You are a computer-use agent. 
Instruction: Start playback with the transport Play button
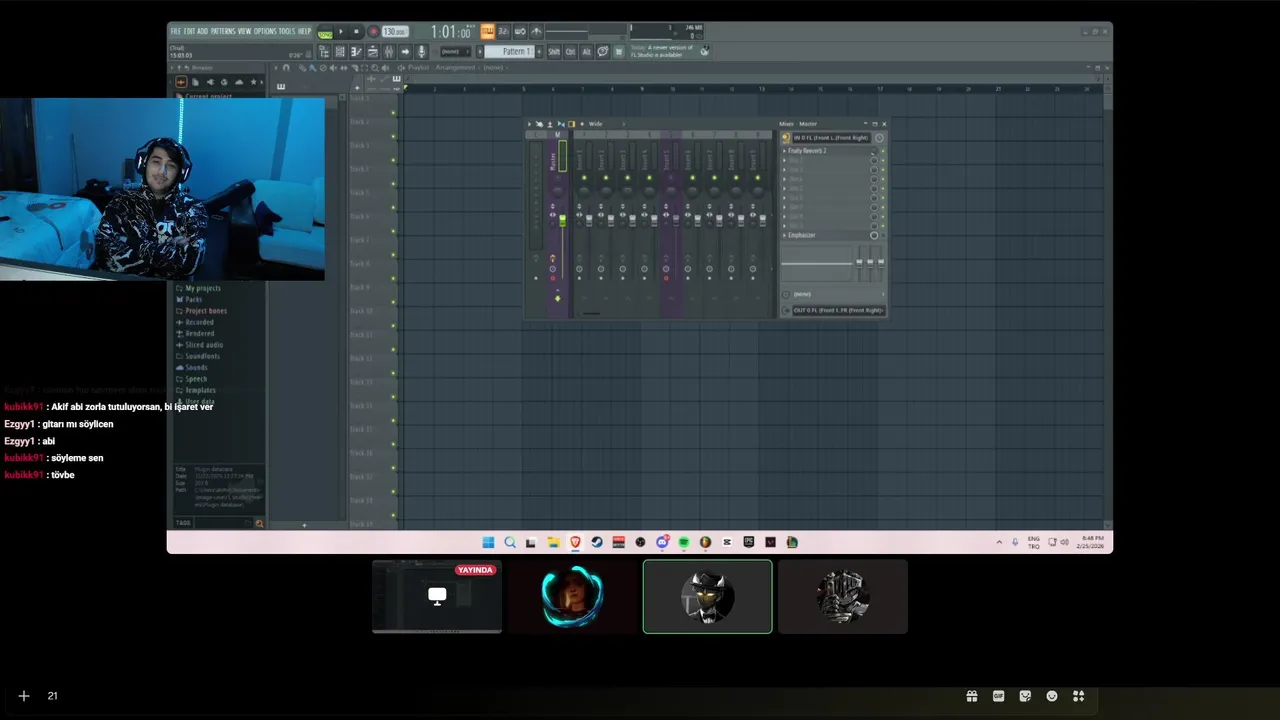point(341,31)
